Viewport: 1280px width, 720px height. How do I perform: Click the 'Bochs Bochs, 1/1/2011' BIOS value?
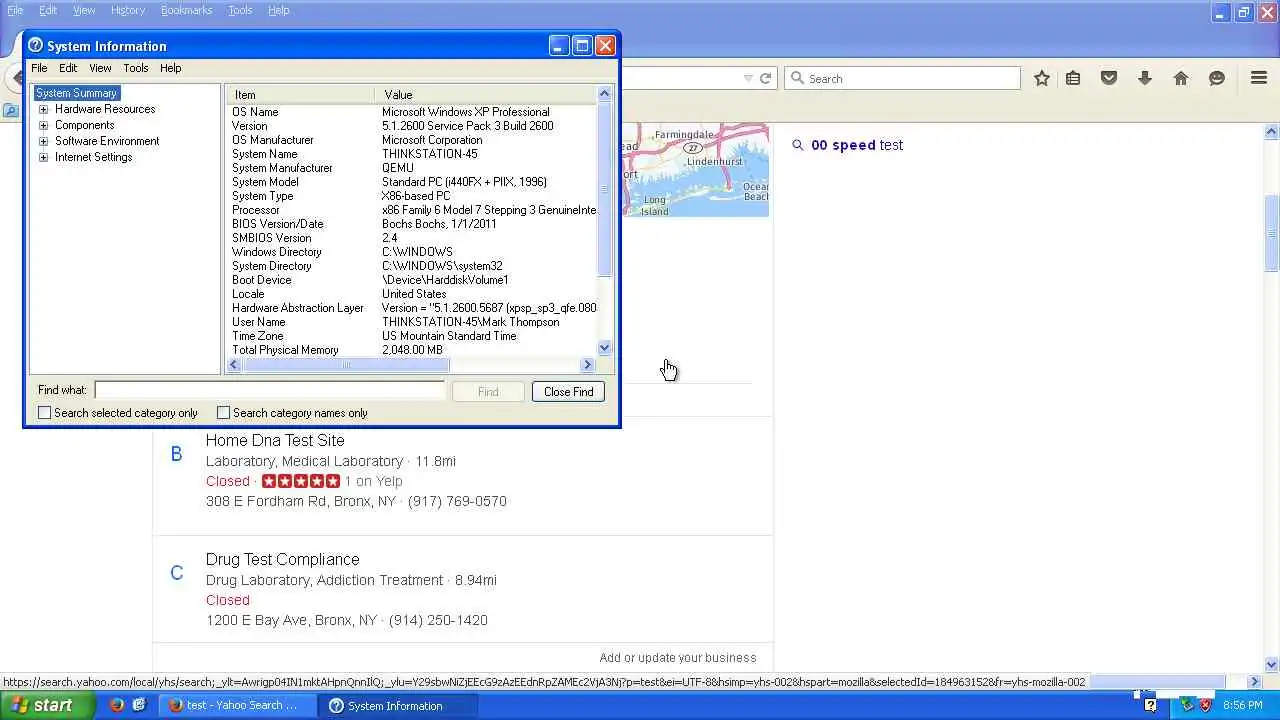(439, 224)
